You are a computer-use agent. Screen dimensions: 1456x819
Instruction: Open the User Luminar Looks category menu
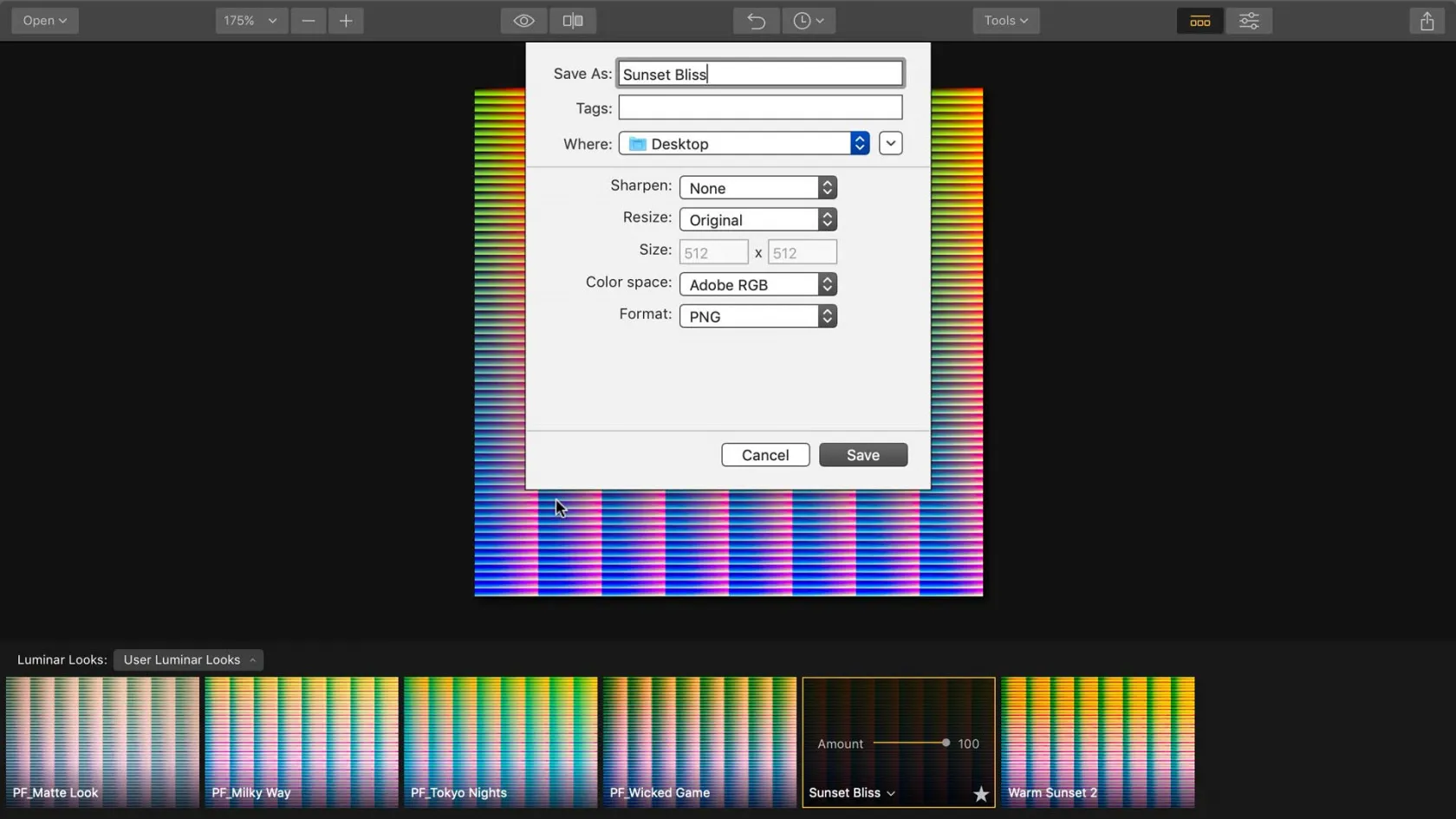click(x=188, y=660)
